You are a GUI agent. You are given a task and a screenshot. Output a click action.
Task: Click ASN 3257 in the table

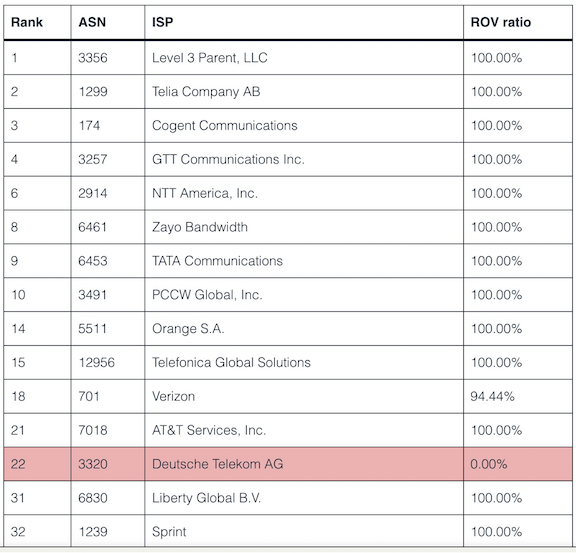pos(93,159)
